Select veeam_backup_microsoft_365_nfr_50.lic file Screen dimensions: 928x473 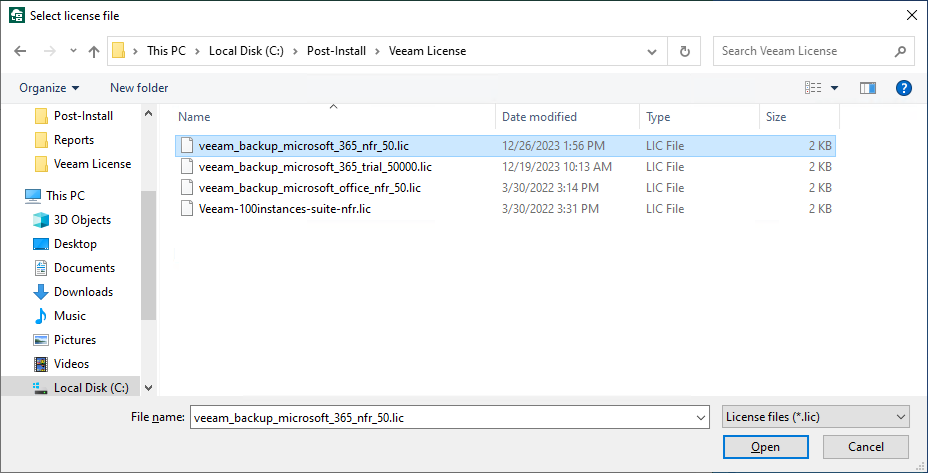pos(505,146)
